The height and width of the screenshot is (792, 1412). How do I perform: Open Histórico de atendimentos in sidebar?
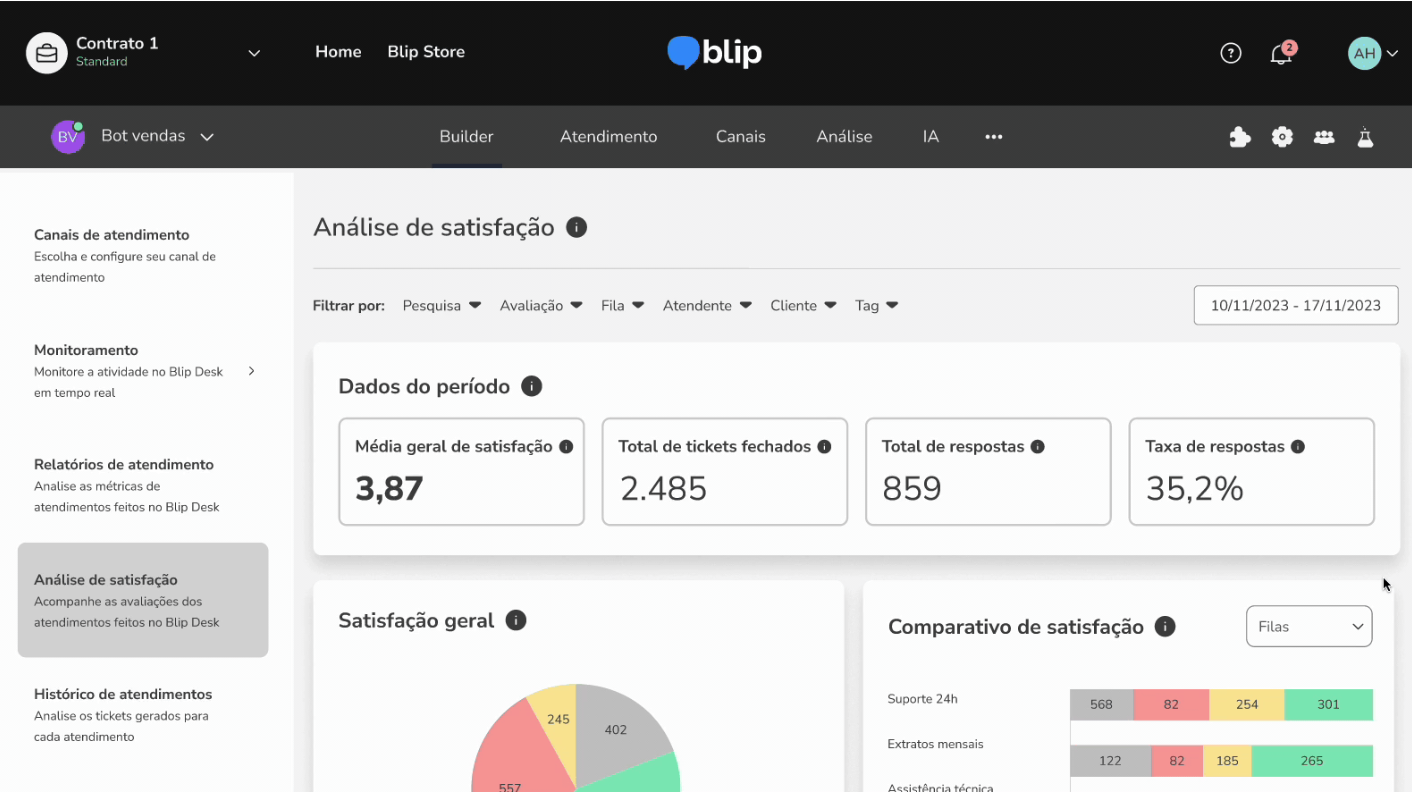(143, 715)
